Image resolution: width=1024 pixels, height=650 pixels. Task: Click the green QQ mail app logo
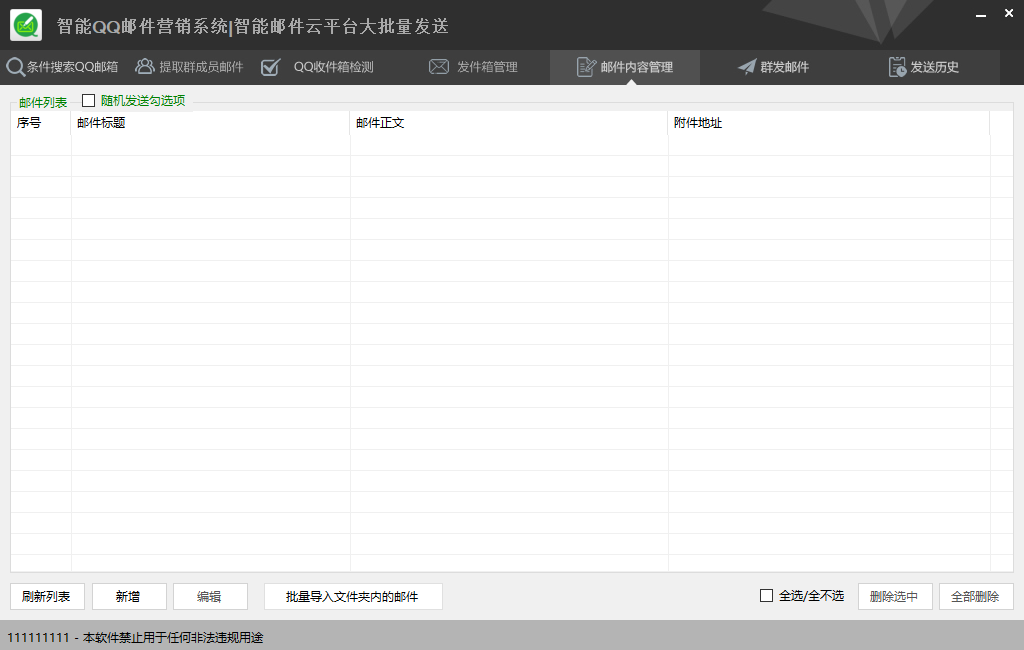(x=26, y=25)
